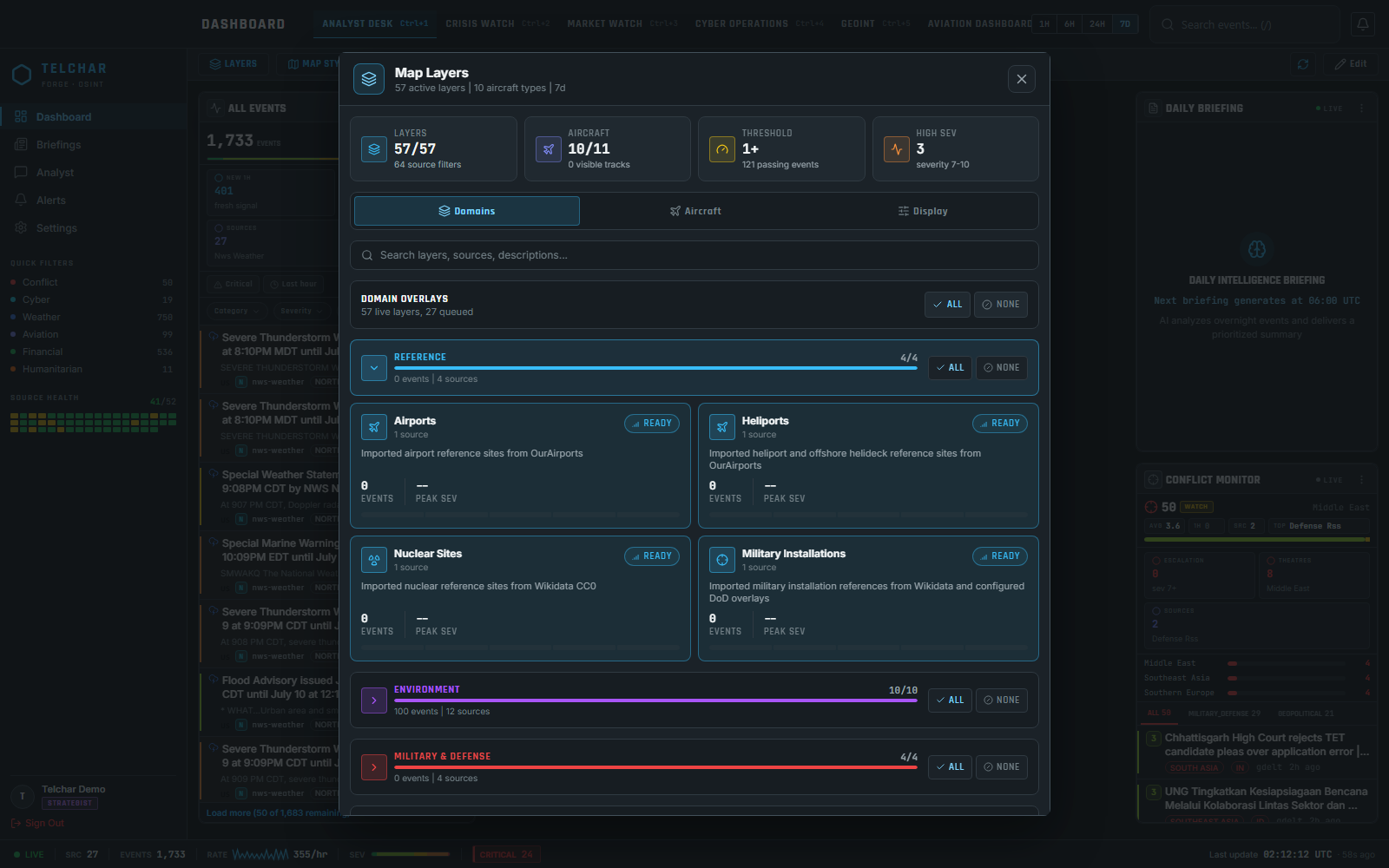The image size is (1389, 868).
Task: Enable all Reference layers
Action: click(x=950, y=368)
